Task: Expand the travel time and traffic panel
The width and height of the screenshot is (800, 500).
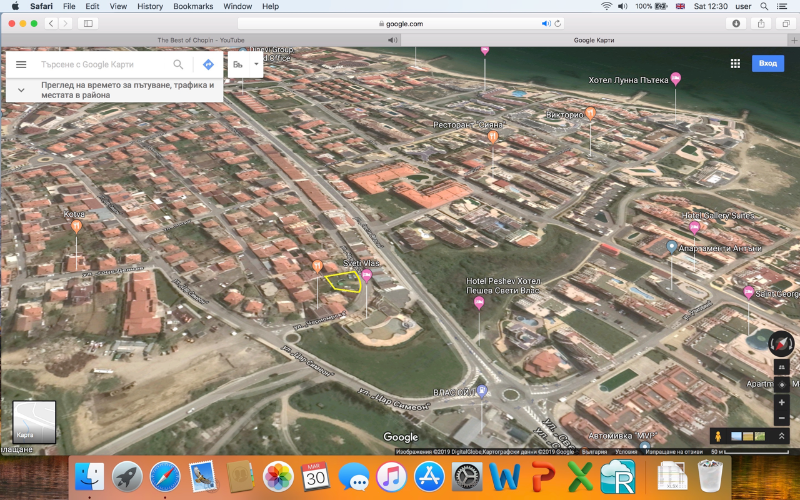Action: pos(21,91)
